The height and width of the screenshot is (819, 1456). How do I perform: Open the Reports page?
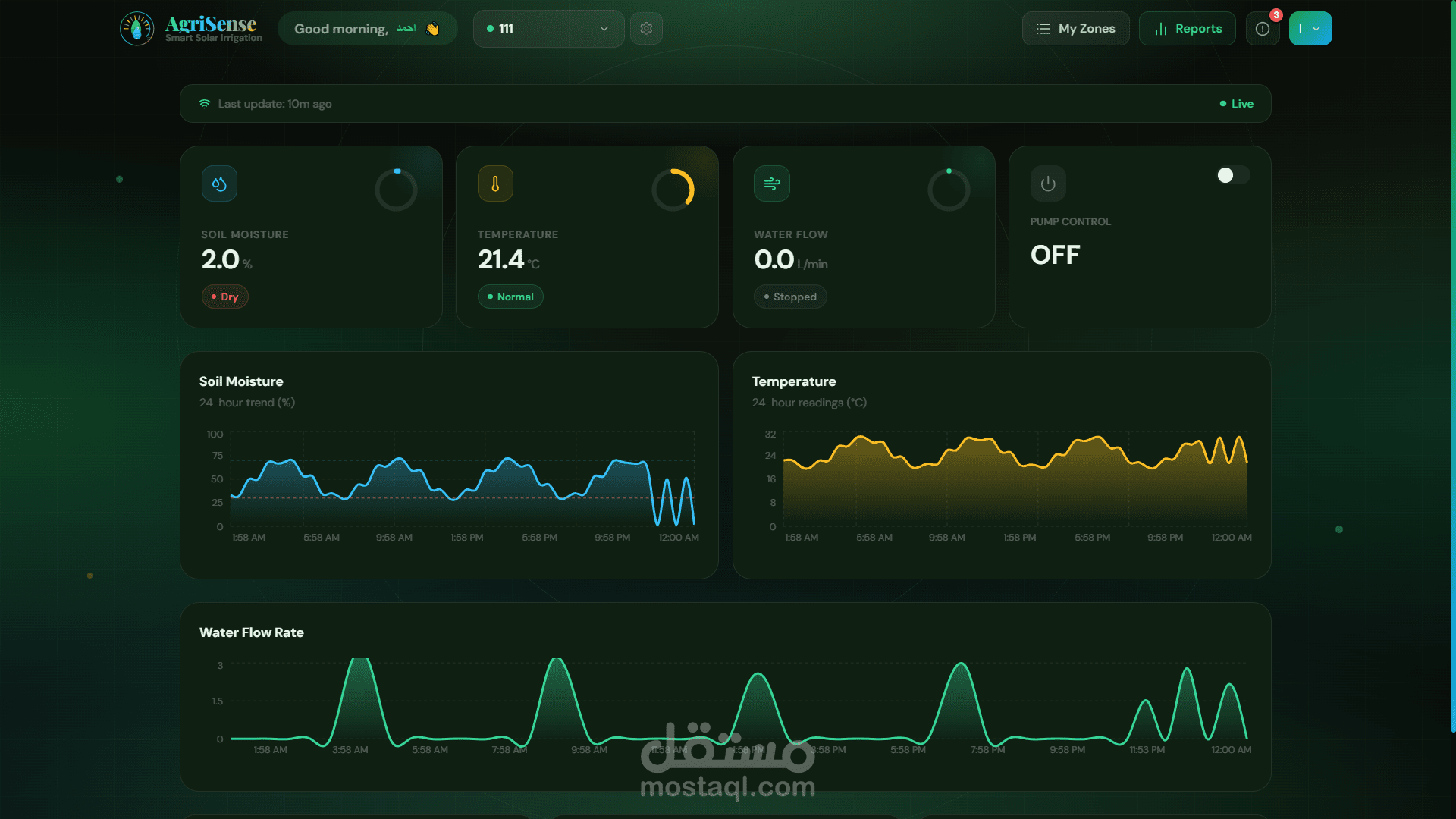[x=1187, y=29]
